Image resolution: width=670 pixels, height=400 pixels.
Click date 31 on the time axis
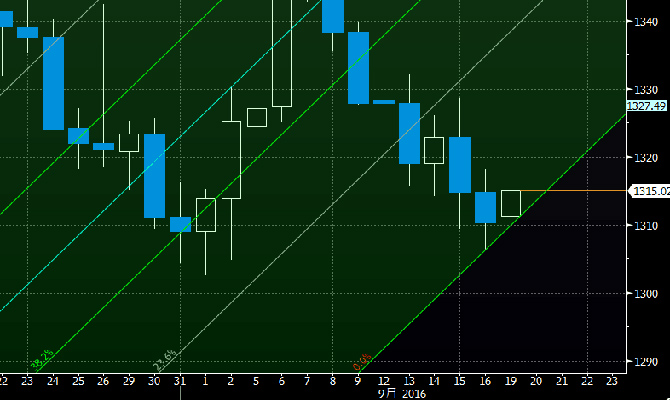[180, 380]
